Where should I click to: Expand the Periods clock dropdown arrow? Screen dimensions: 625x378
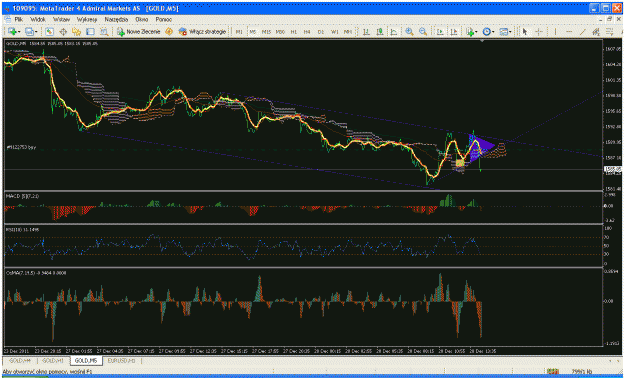[493, 32]
